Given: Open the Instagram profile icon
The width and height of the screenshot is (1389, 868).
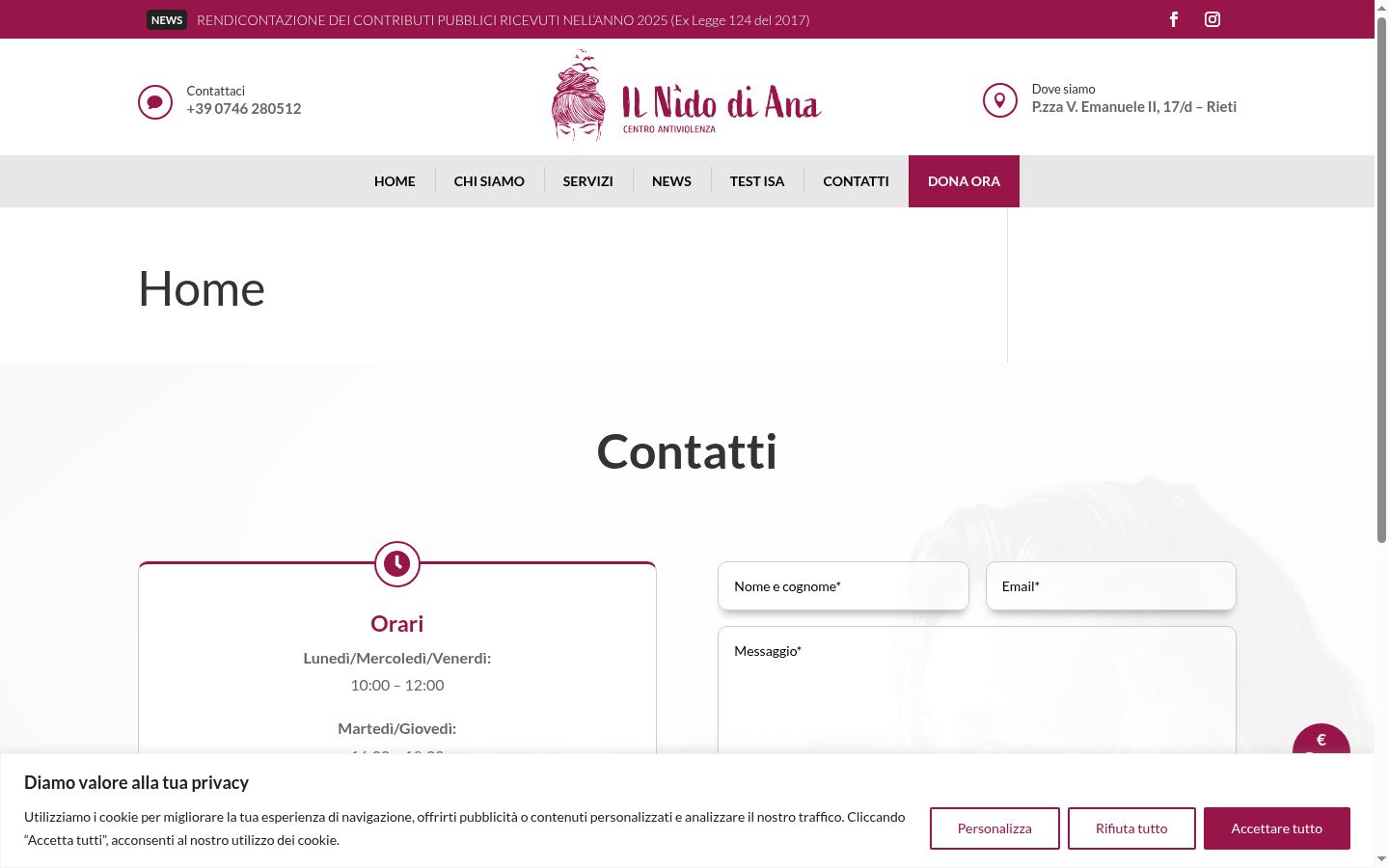Looking at the screenshot, I should tap(1212, 19).
